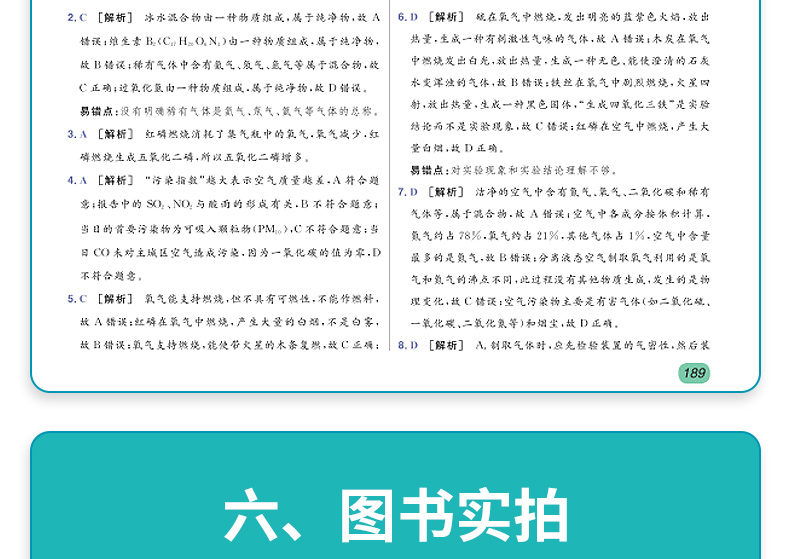
Task: Select the "4. A" answer label
Action: click(x=77, y=180)
